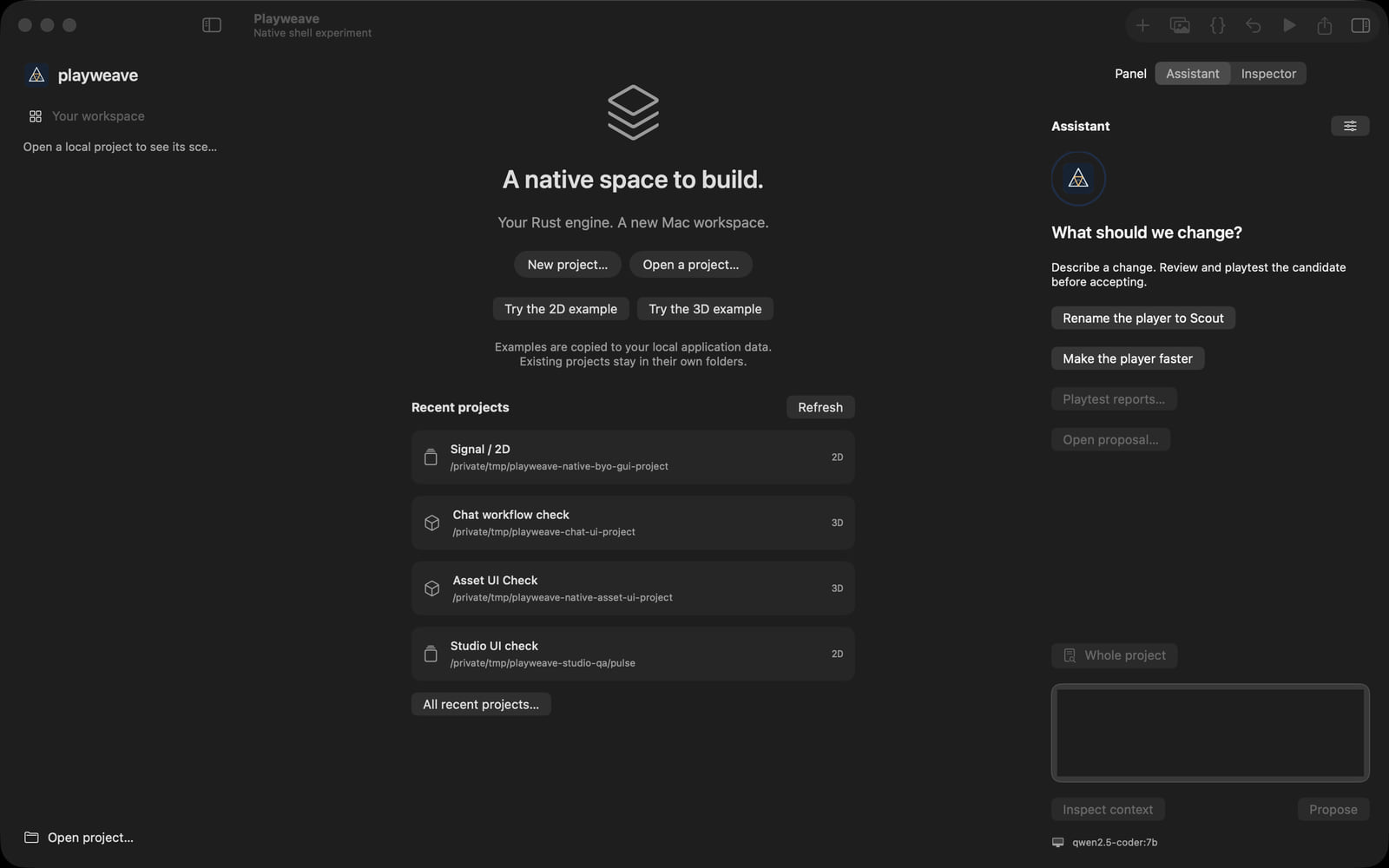Click the 2D badge on Studio UI check
The width and height of the screenshot is (1389, 868).
[x=837, y=654]
